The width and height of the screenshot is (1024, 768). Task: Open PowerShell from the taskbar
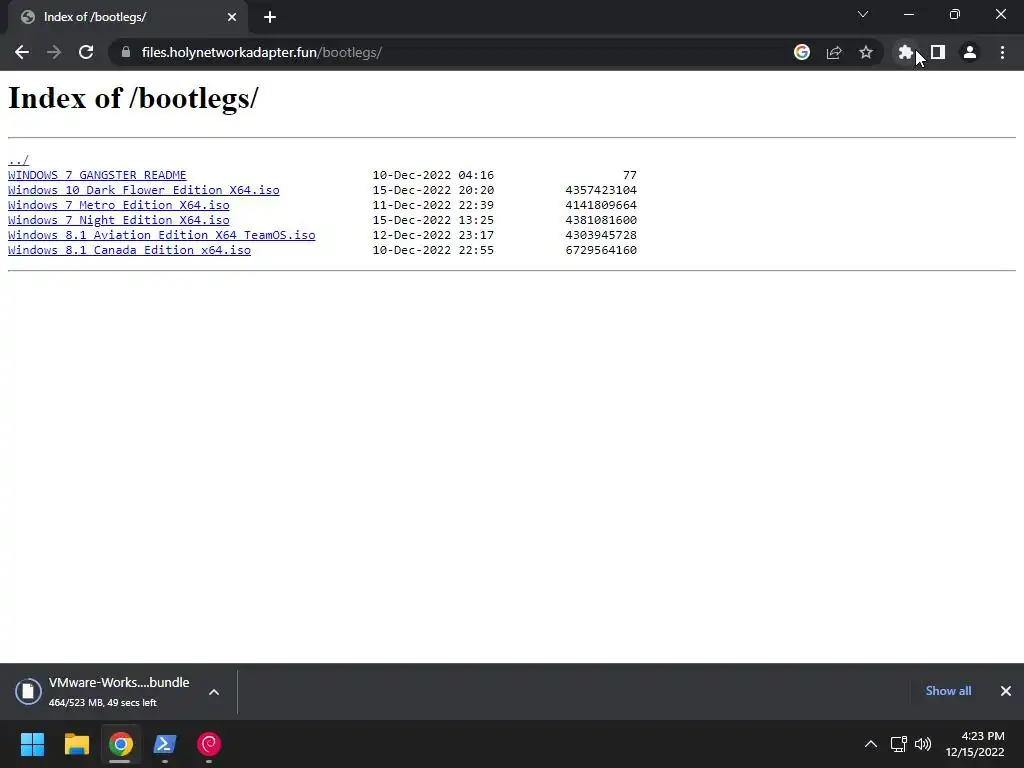(x=165, y=744)
